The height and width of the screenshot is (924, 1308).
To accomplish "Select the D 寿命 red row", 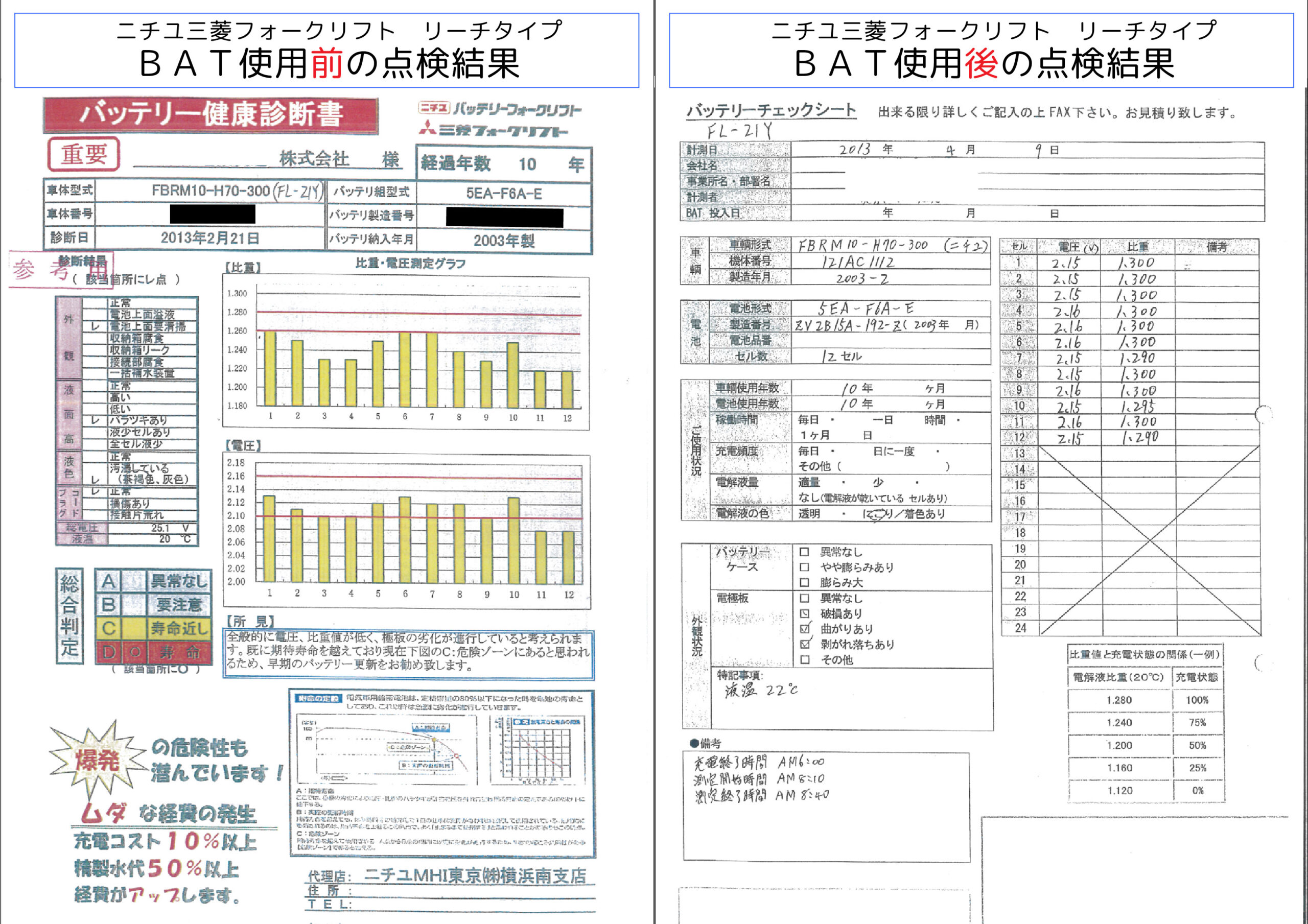I will pyautogui.click(x=153, y=652).
